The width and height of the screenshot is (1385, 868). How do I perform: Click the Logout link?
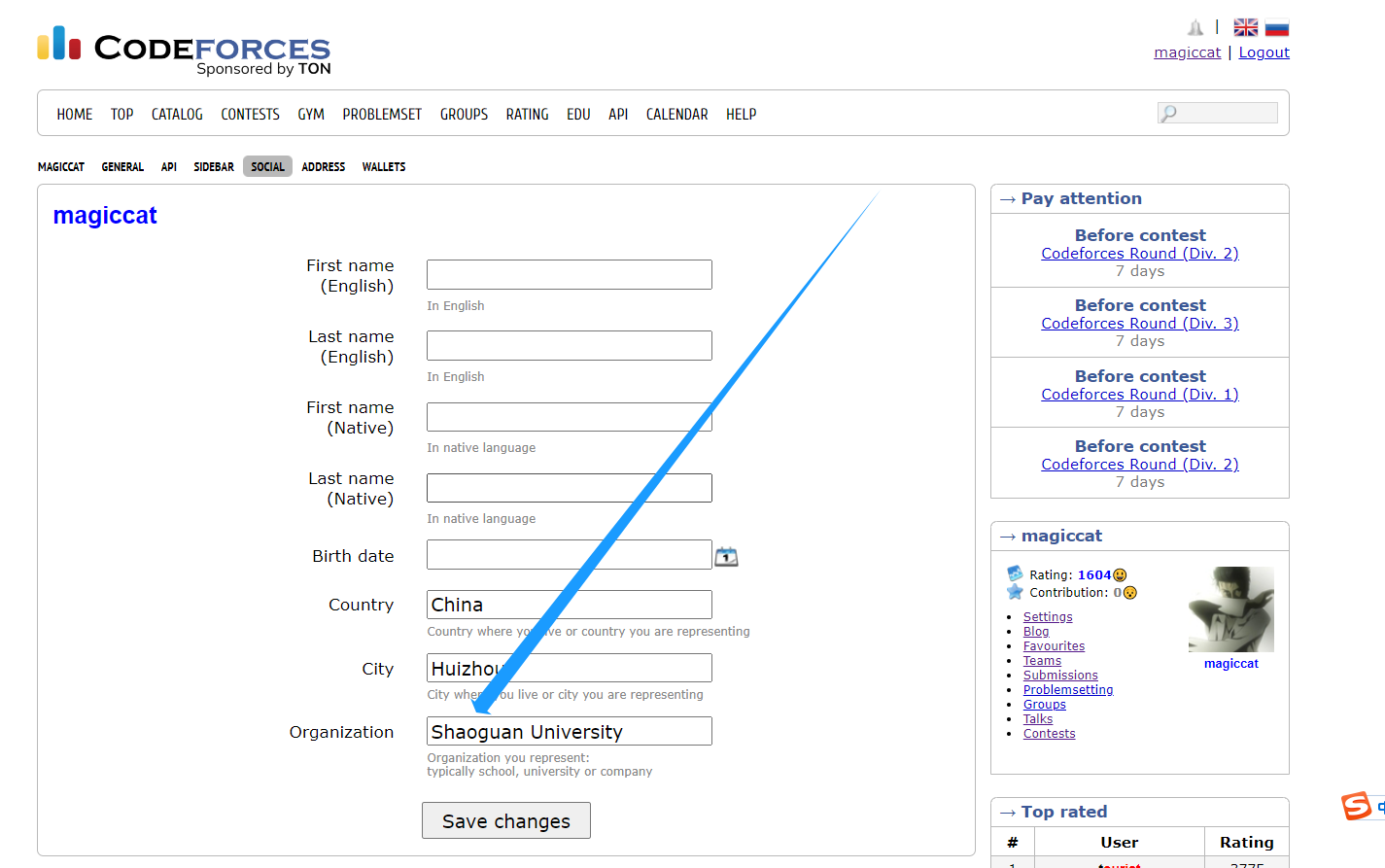coord(1264,52)
